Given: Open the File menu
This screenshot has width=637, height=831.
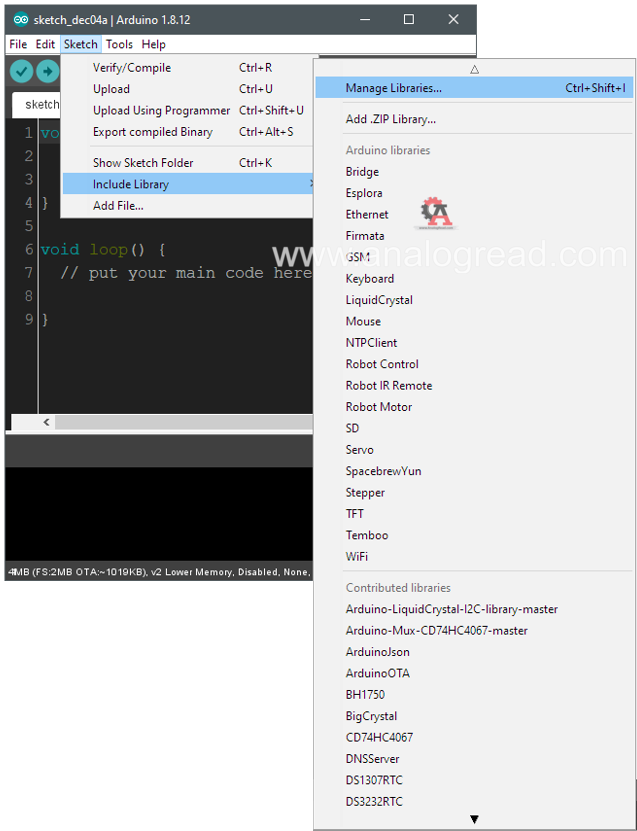Looking at the screenshot, I should [18, 45].
